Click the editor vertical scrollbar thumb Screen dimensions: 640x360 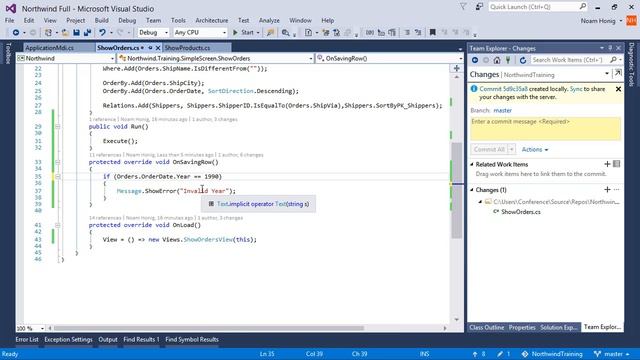tap(457, 190)
